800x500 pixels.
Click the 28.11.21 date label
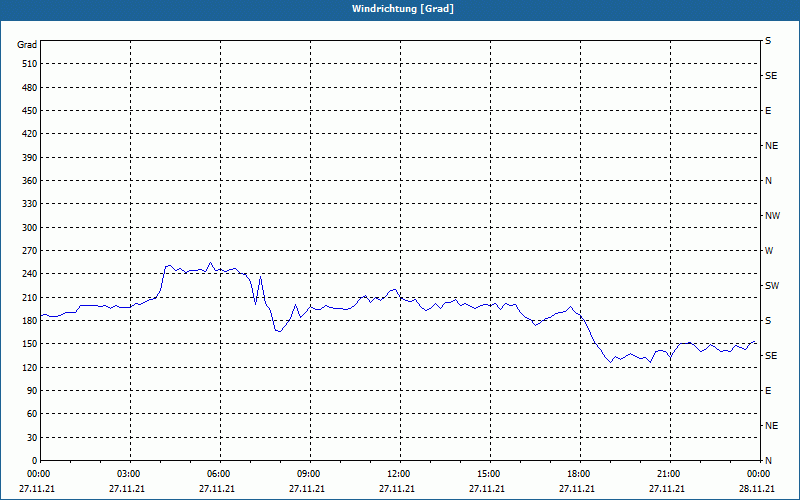point(757,489)
